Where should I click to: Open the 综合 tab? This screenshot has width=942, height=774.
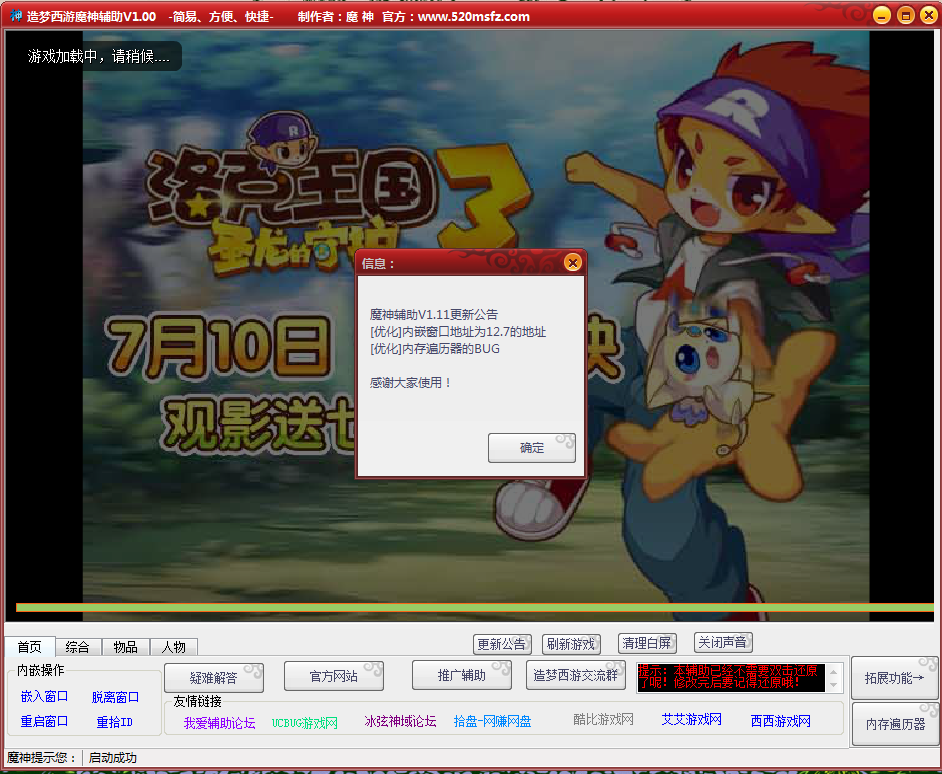point(77,647)
